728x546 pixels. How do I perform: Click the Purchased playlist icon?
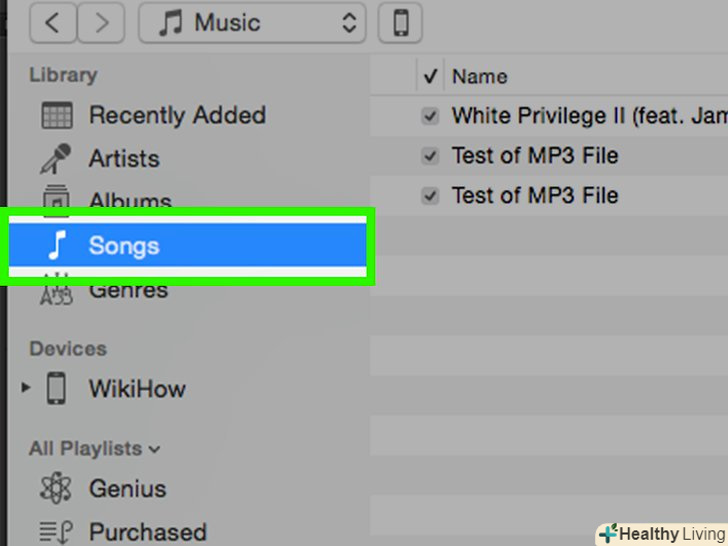pos(56,531)
